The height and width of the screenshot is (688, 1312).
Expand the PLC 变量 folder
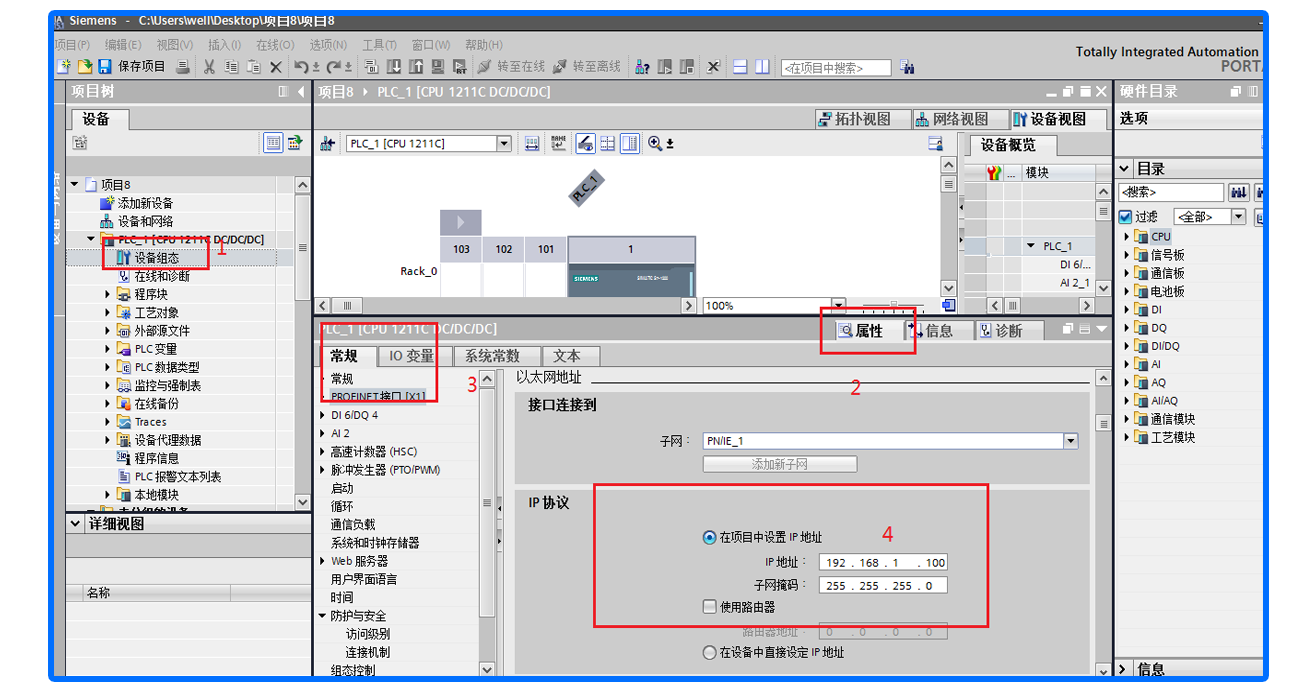click(x=109, y=349)
